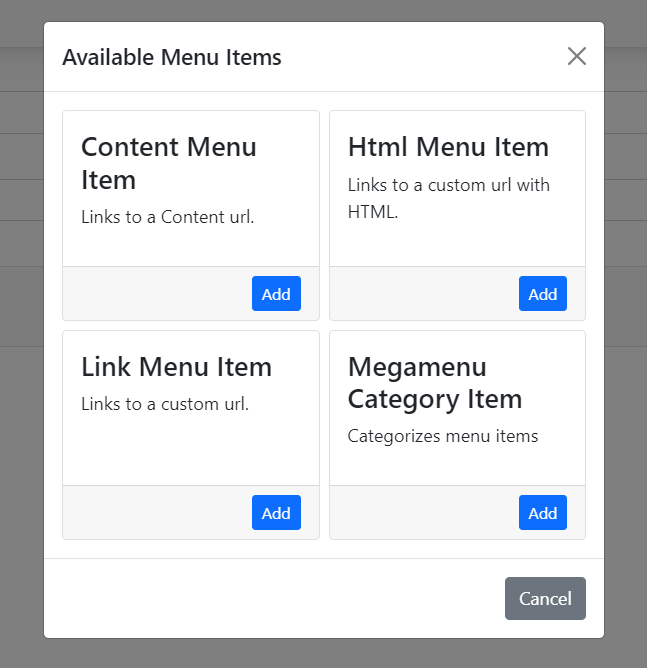Add a Link Menu Item

click(276, 513)
